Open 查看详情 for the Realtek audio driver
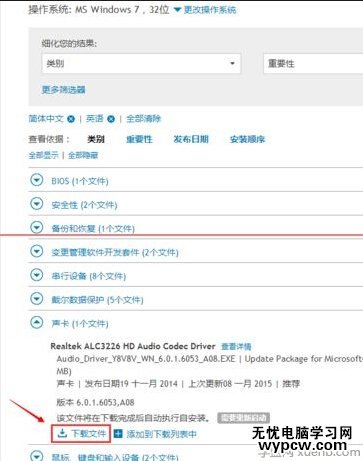The image size is (363, 461). [x=236, y=347]
